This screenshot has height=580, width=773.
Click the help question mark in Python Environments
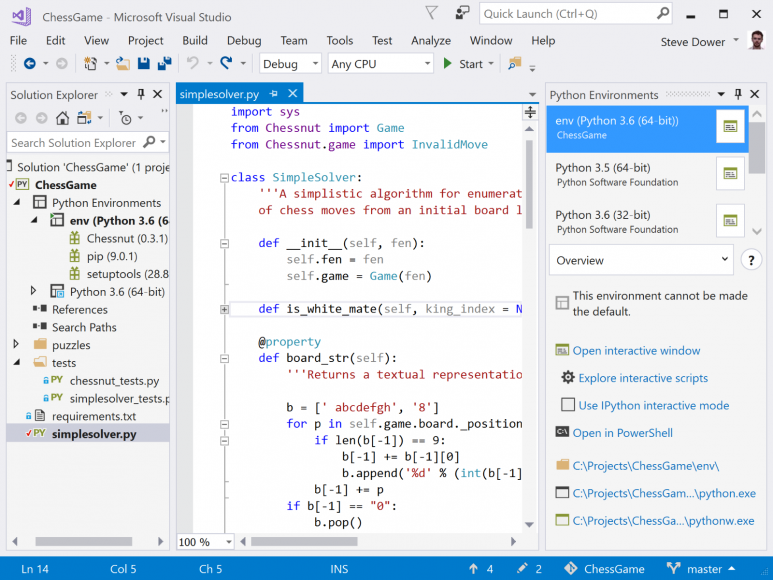click(x=752, y=260)
